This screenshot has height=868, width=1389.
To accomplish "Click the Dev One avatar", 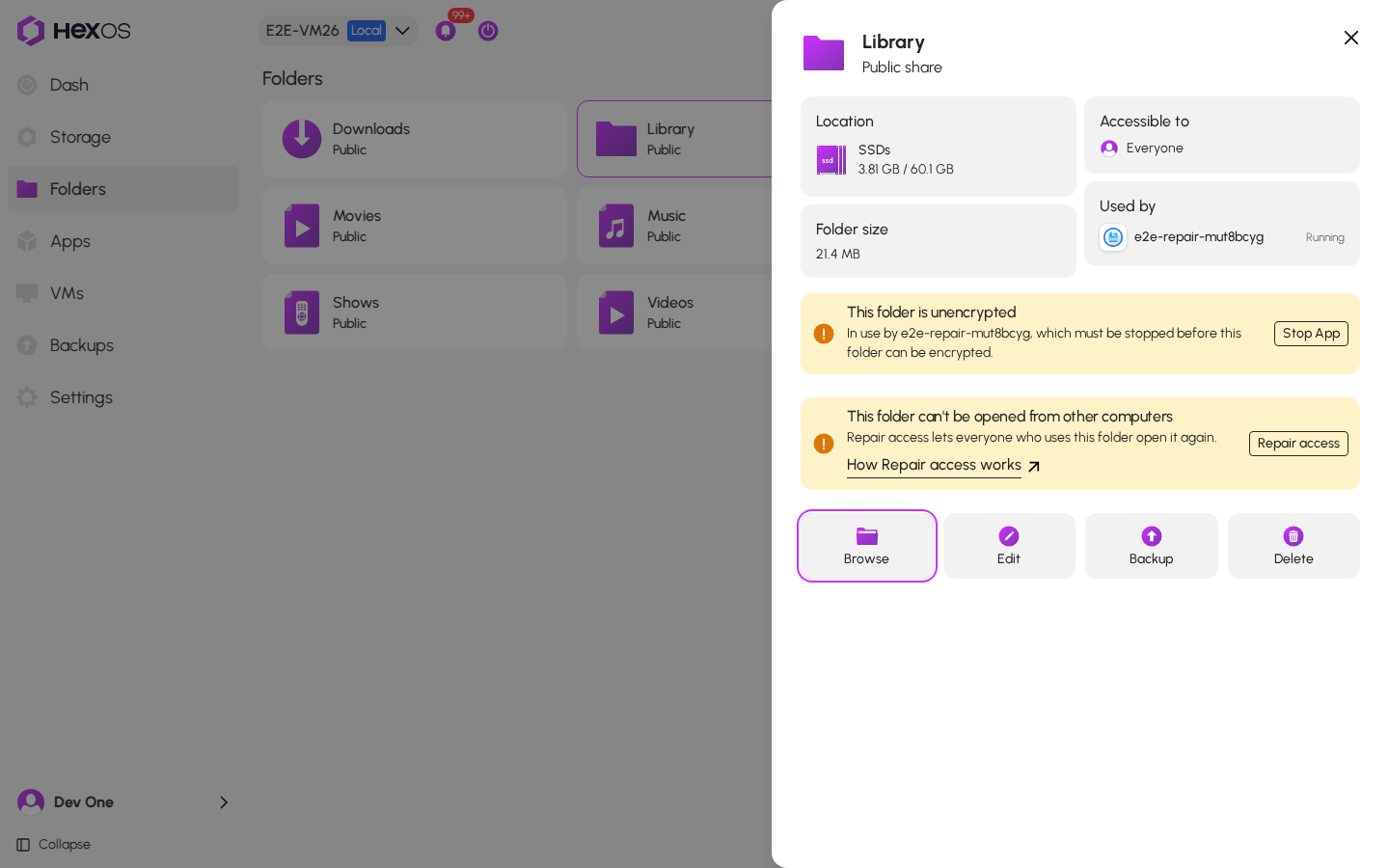I will (x=31, y=802).
